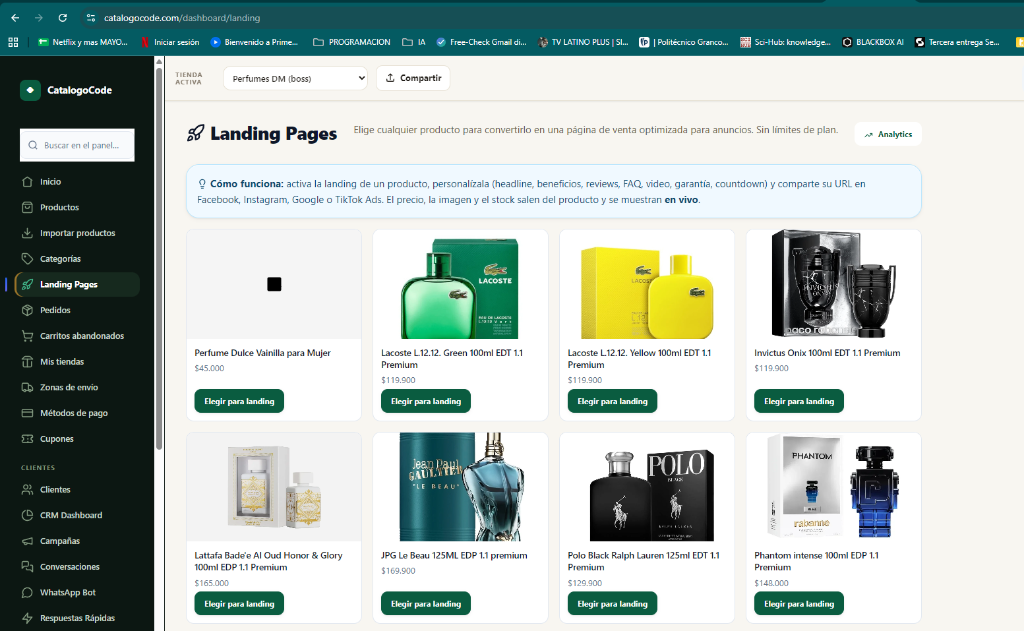Open the Analytics button
The width and height of the screenshot is (1024, 631).
(888, 134)
